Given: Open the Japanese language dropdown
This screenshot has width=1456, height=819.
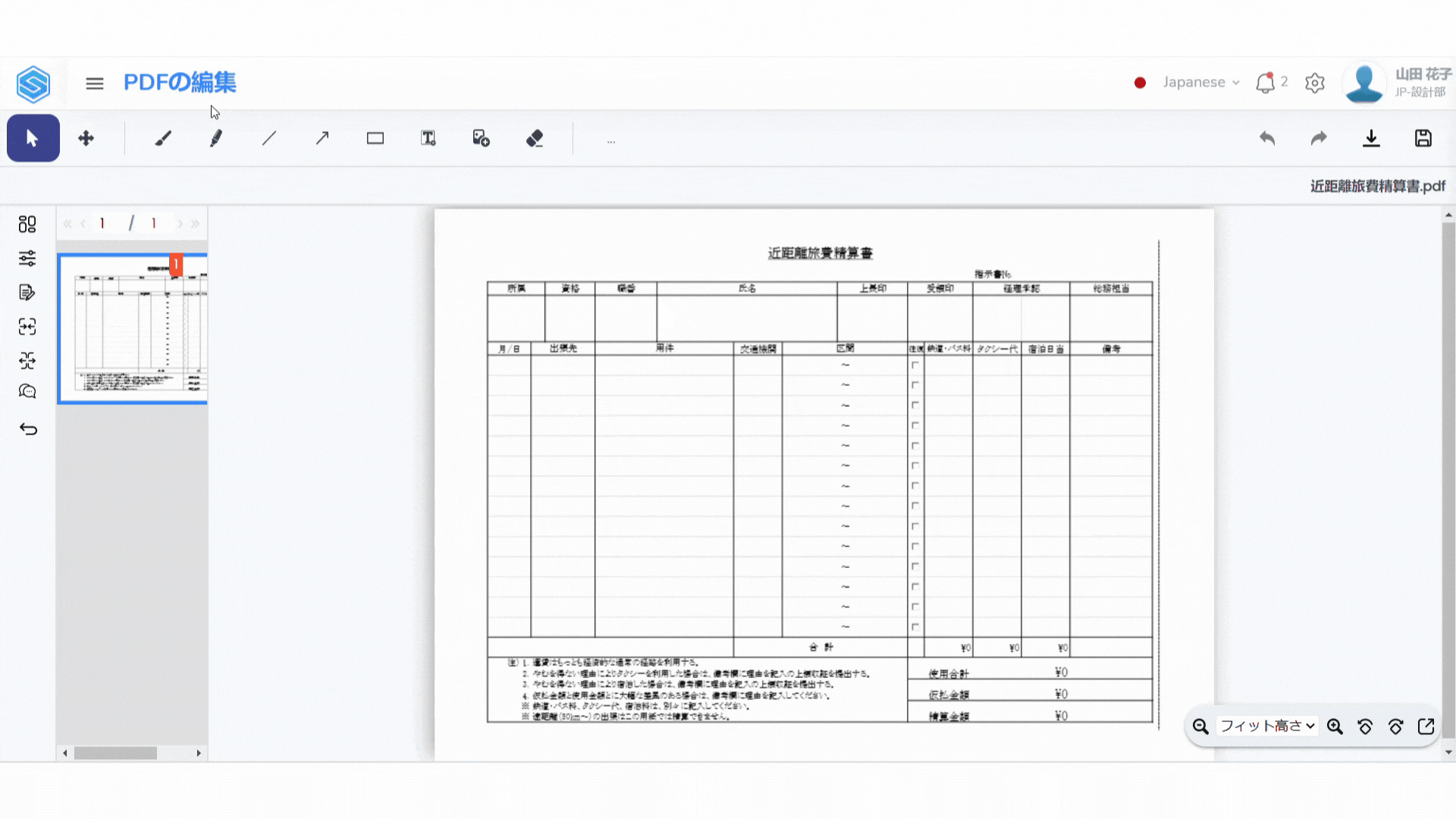Looking at the screenshot, I should (1200, 82).
